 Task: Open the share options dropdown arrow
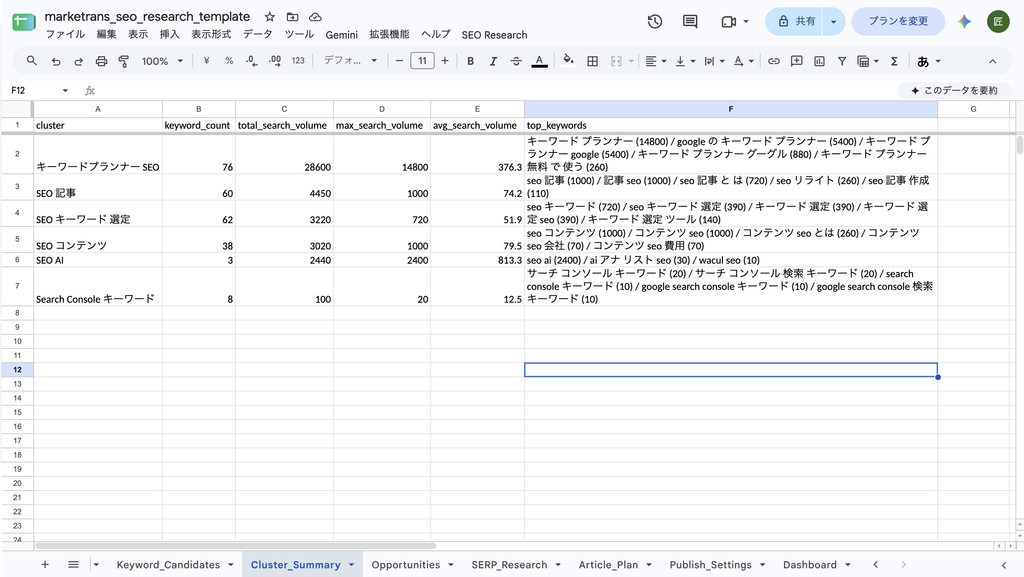[x=833, y=22]
